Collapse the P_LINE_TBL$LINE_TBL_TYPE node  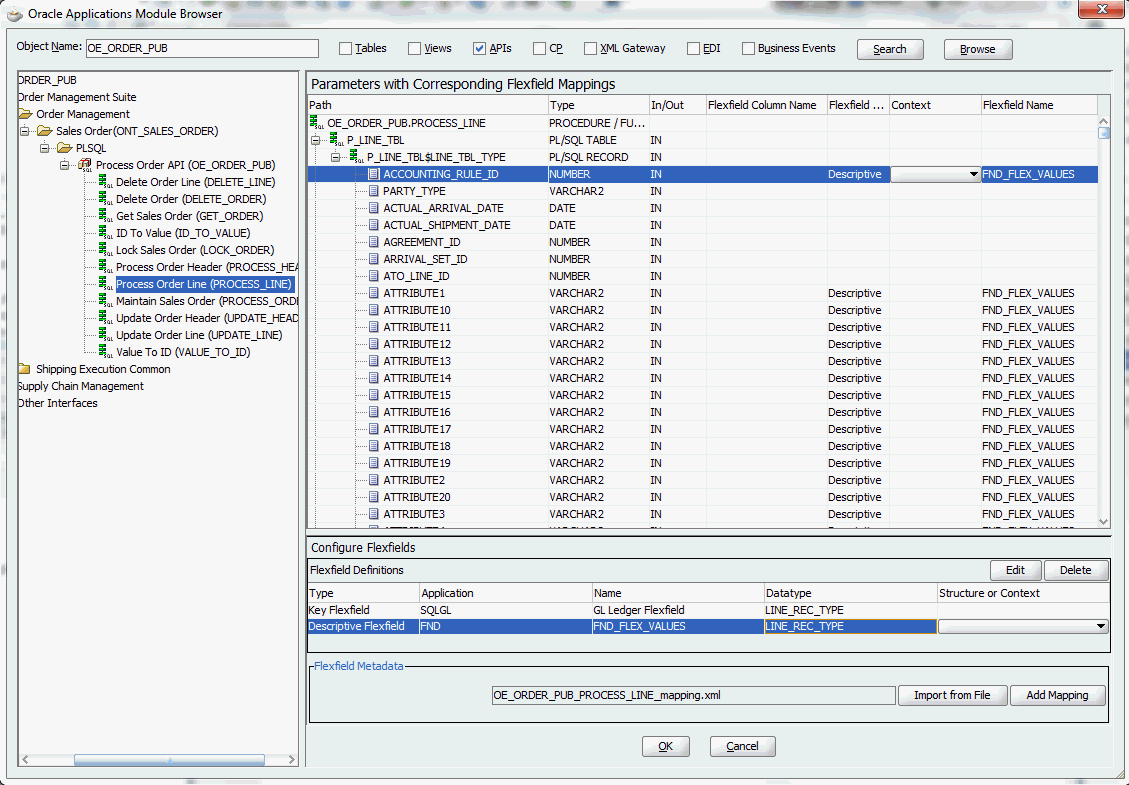tap(336, 157)
